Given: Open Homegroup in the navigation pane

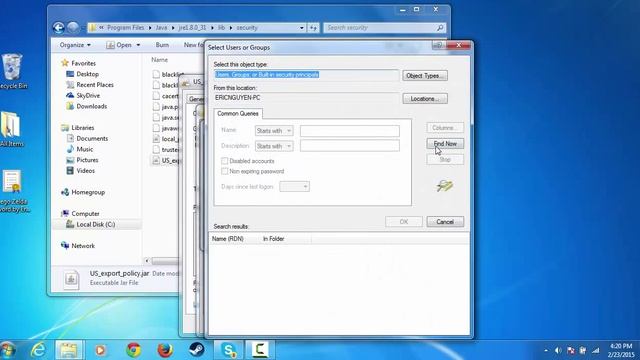Looking at the screenshot, I should click(x=83, y=192).
